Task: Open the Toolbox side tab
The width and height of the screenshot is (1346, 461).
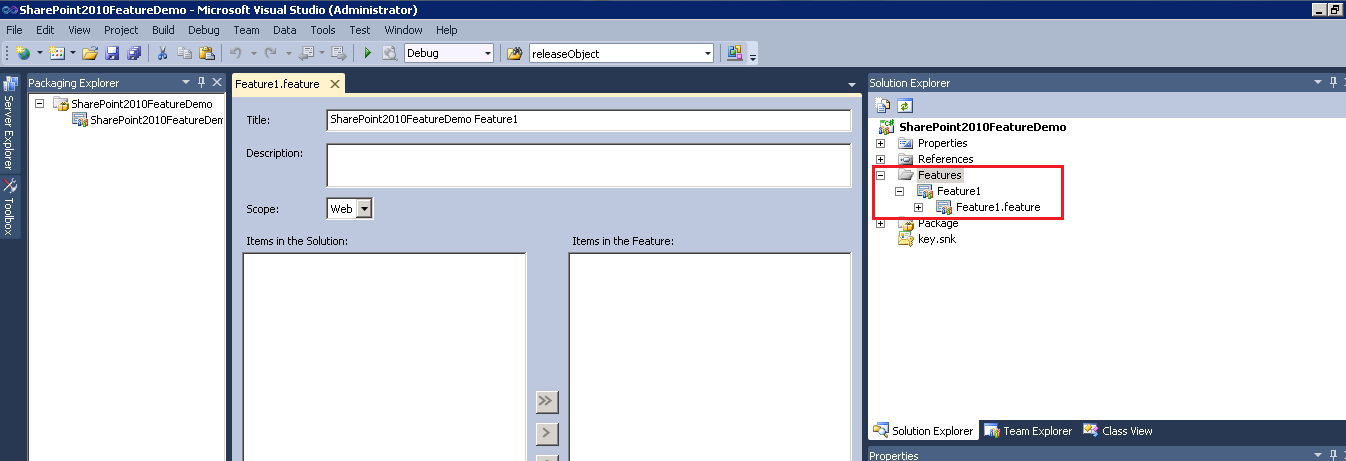Action: 10,207
